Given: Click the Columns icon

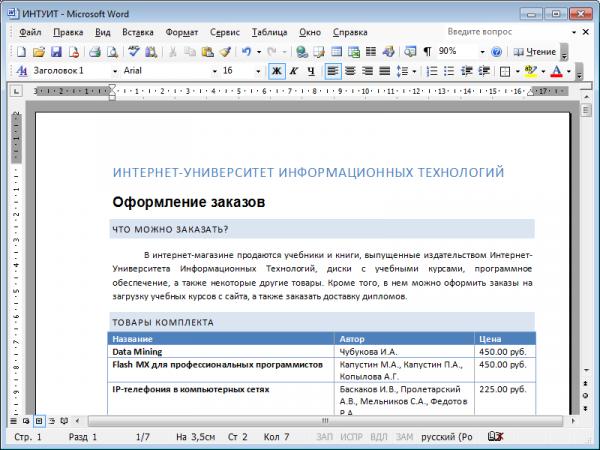Looking at the screenshot, I should click(371, 52).
